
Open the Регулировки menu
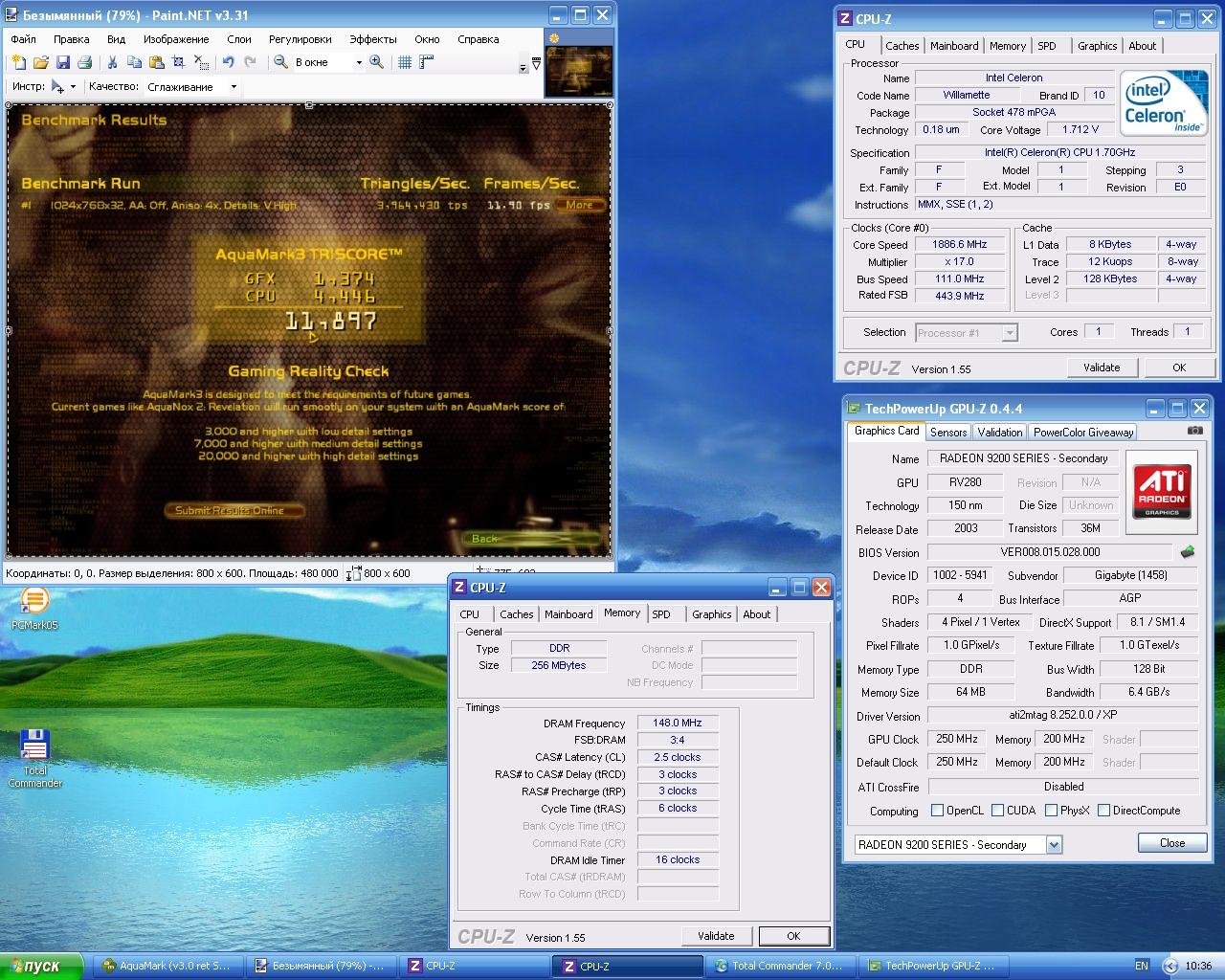tap(301, 39)
